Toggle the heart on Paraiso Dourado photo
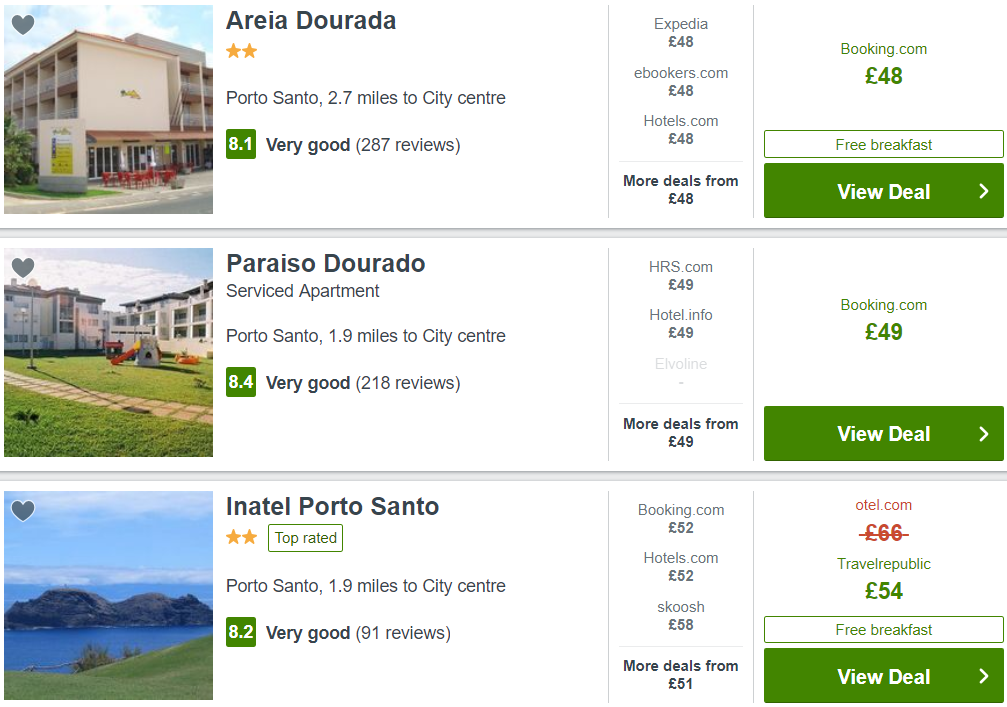 click(23, 267)
